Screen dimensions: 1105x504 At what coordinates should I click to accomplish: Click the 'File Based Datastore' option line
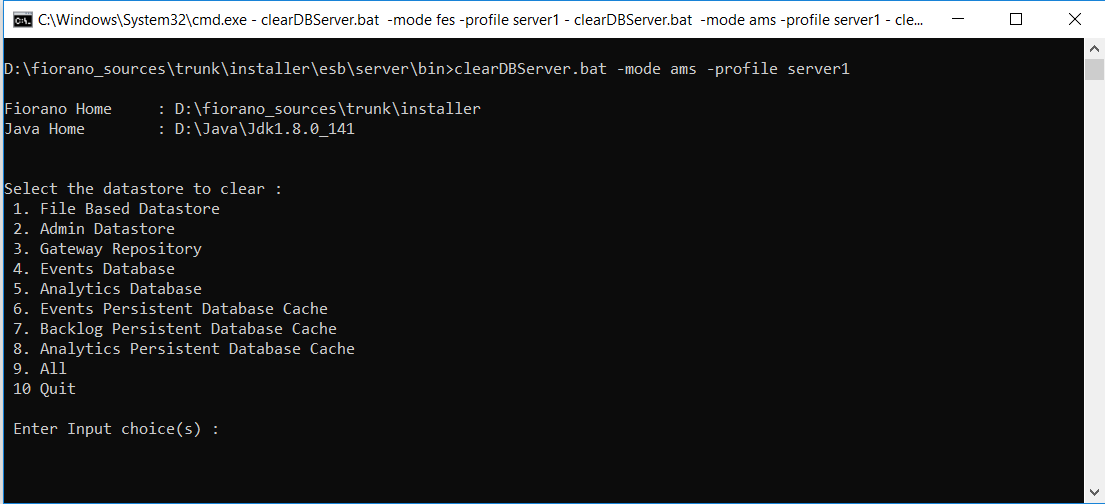pyautogui.click(x=116, y=209)
